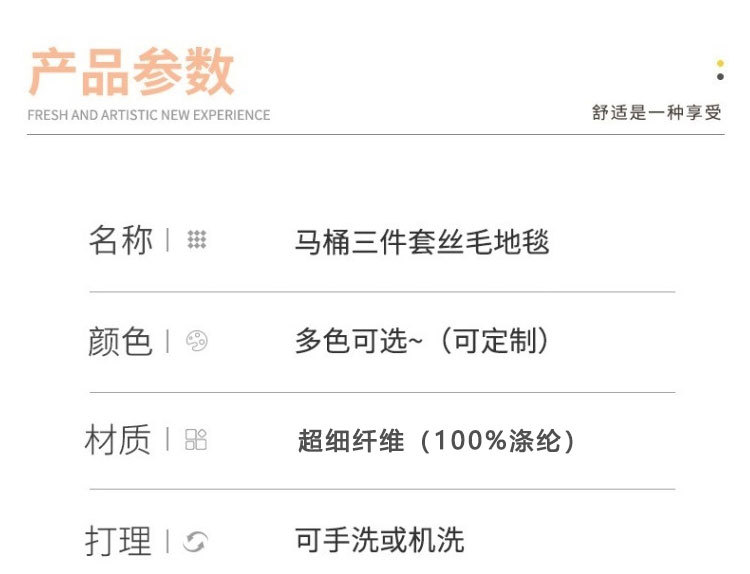Screen dimensions: 750x574
Task: Click the divider line between 材质 and 打理 rows
Action: (382, 490)
